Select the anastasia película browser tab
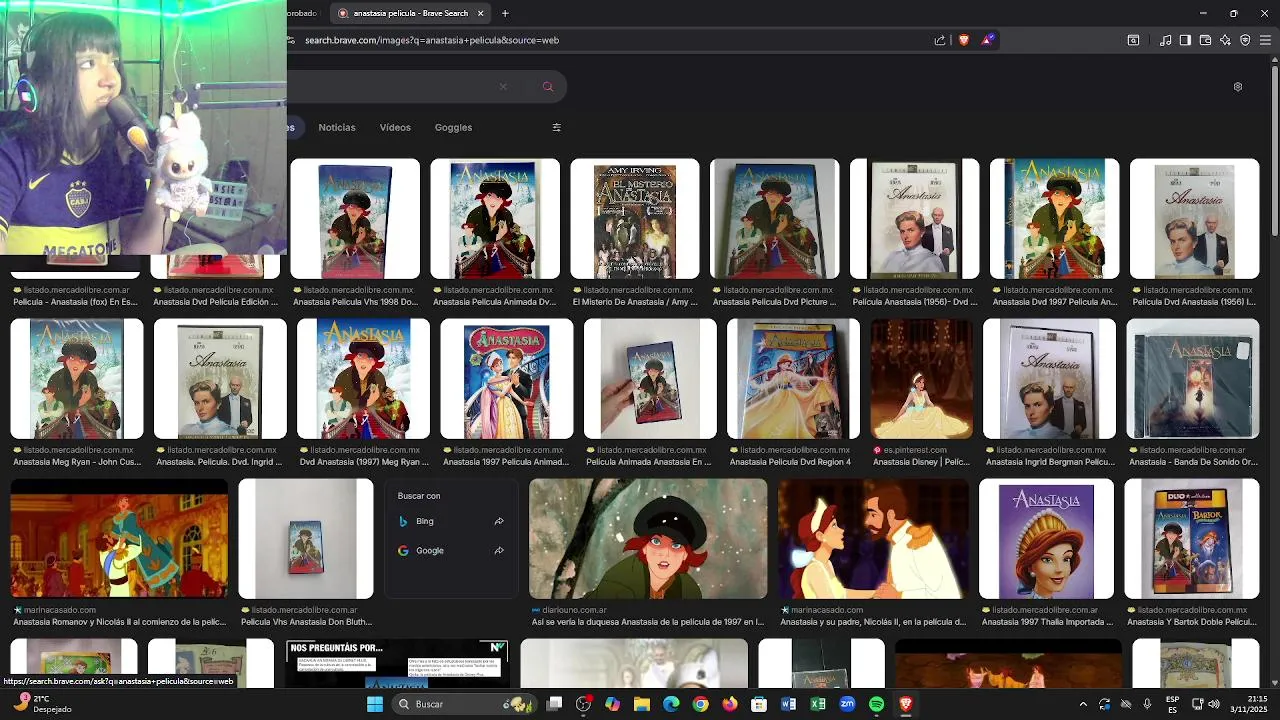This screenshot has width=1280, height=720. (x=410, y=13)
